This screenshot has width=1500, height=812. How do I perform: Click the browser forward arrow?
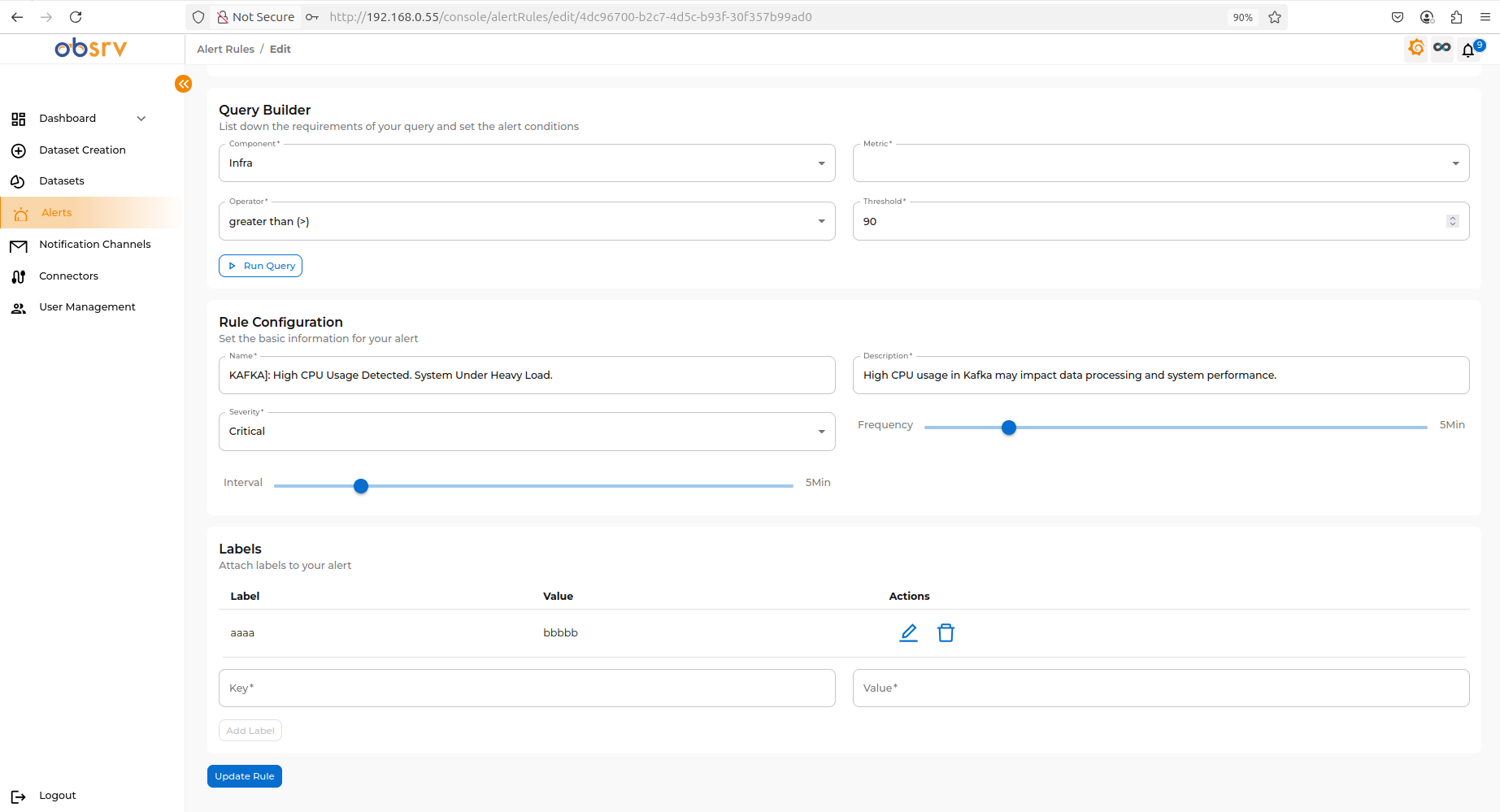46,17
